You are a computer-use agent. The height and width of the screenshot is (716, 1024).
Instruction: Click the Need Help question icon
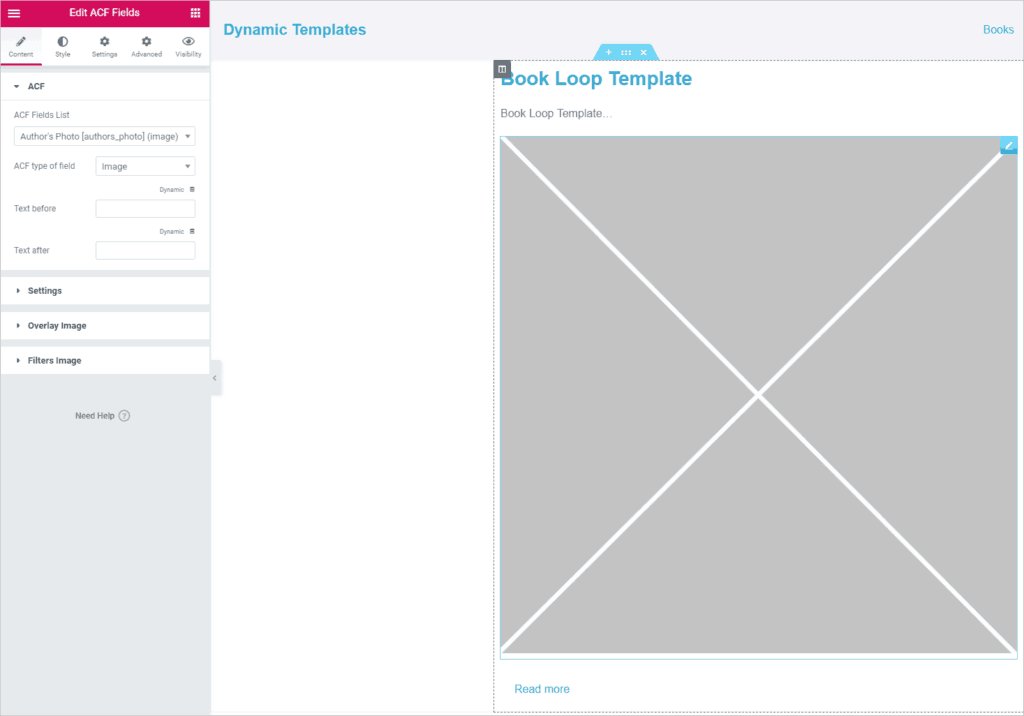(x=124, y=416)
